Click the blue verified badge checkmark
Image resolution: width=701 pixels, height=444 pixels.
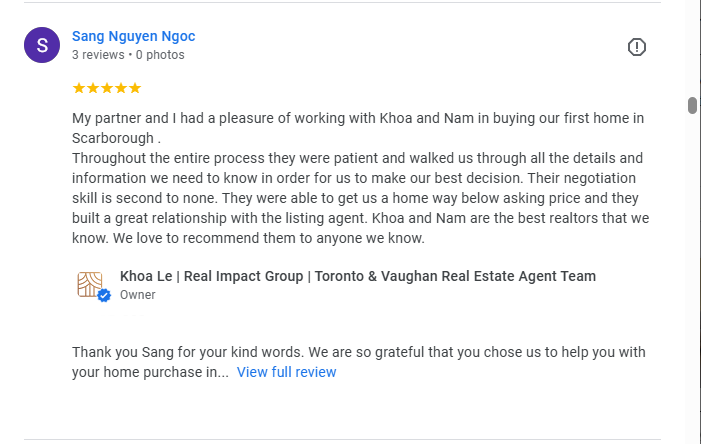point(104,296)
